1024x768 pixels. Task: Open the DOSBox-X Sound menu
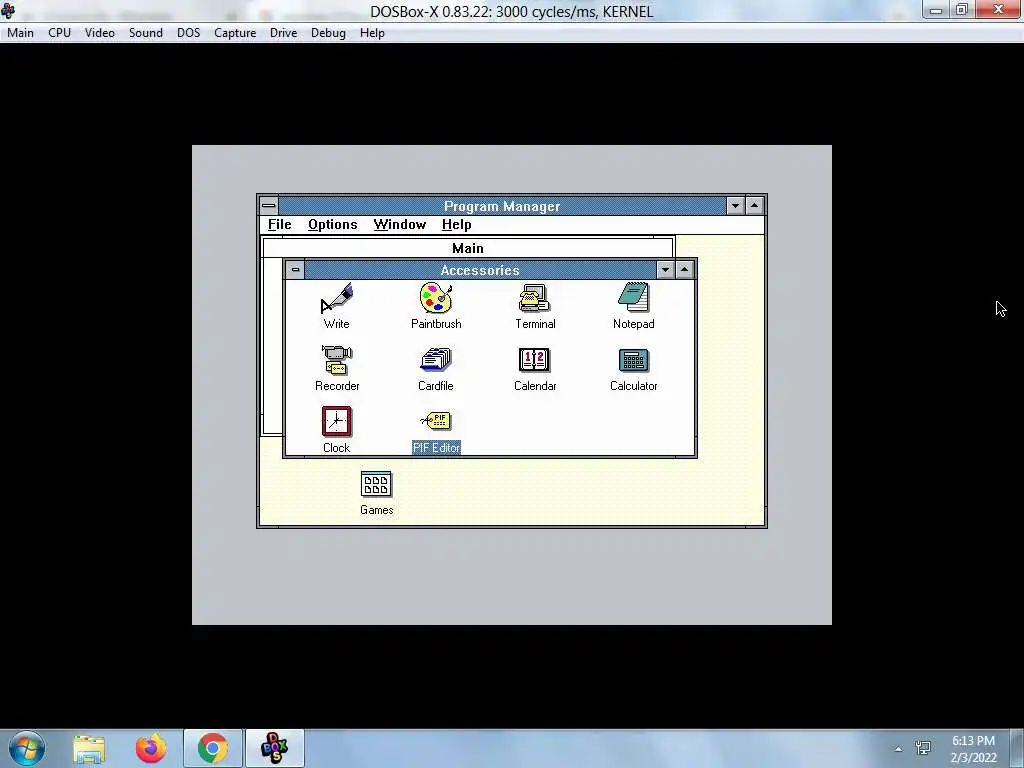tap(146, 33)
